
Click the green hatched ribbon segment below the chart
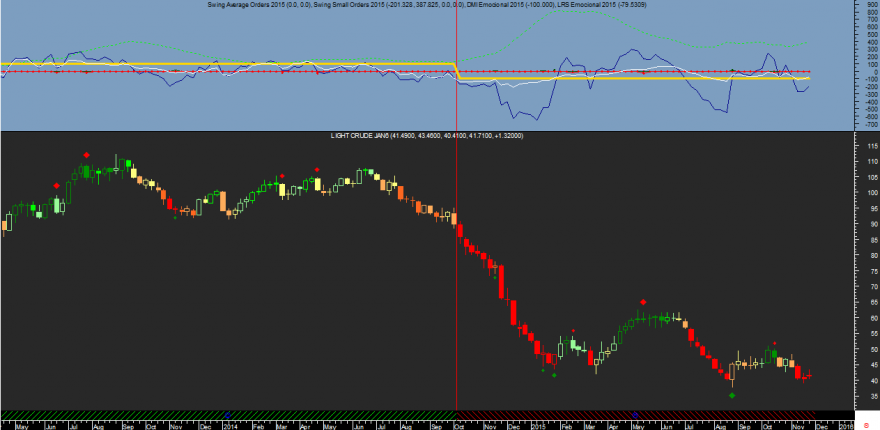click(228, 414)
